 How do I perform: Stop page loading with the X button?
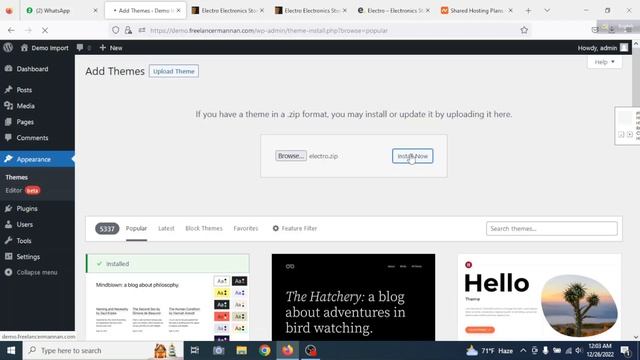click(45, 30)
